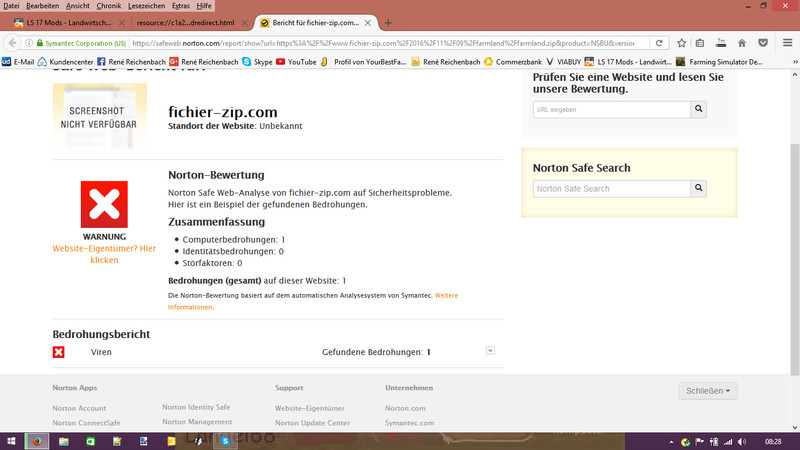
Task: Open the Bearbeiten menu
Action: pyautogui.click(x=42, y=6)
